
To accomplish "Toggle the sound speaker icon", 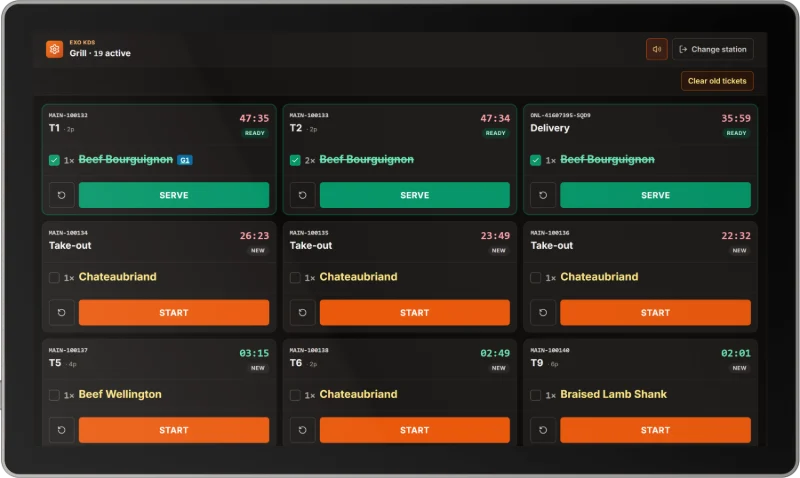I will pos(657,49).
